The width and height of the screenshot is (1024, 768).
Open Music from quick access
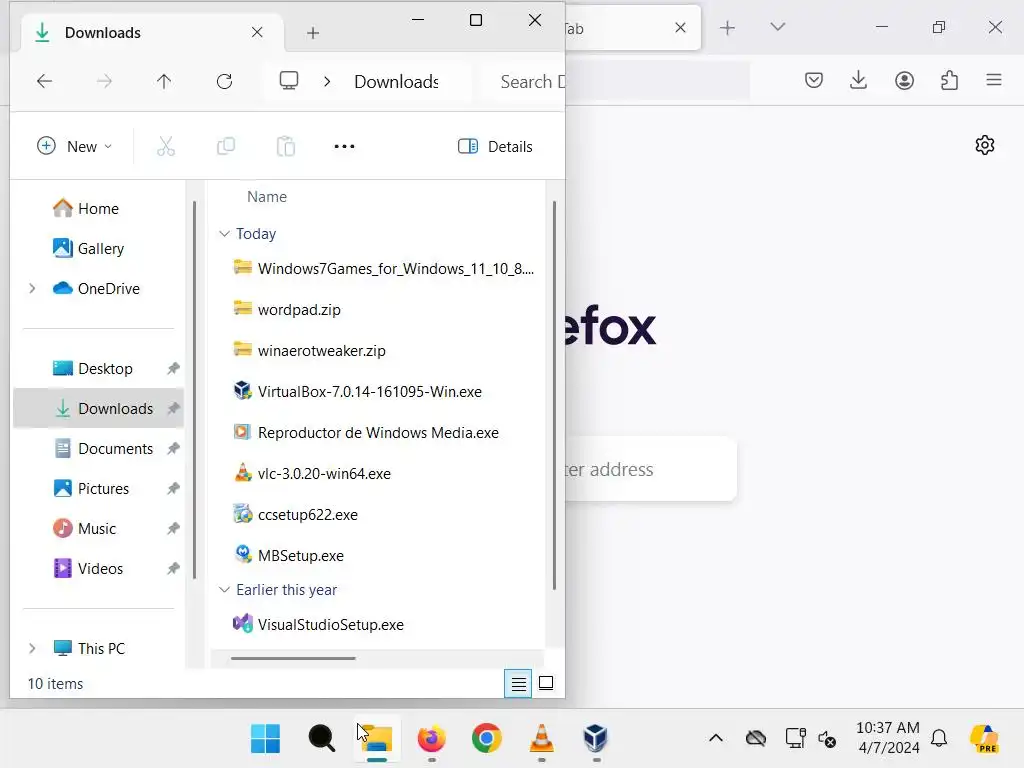click(84, 528)
